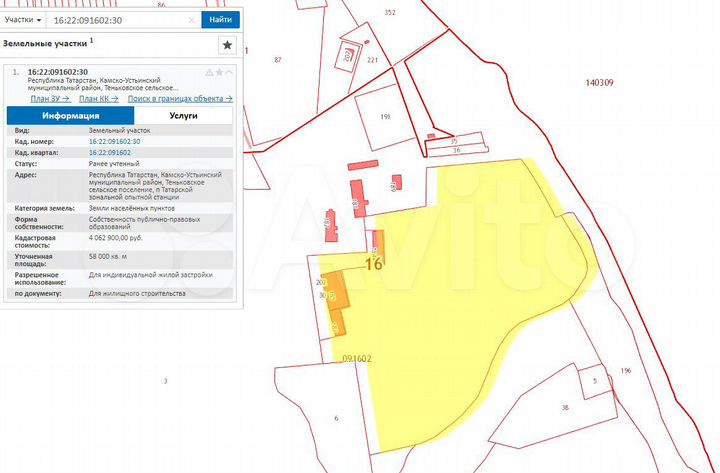Click the favorites star button in panel header
The width and height of the screenshot is (720, 473).
coord(227,45)
